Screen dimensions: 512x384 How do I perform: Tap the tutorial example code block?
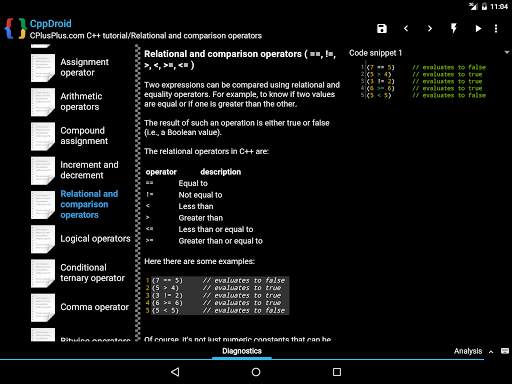pyautogui.click(x=217, y=295)
